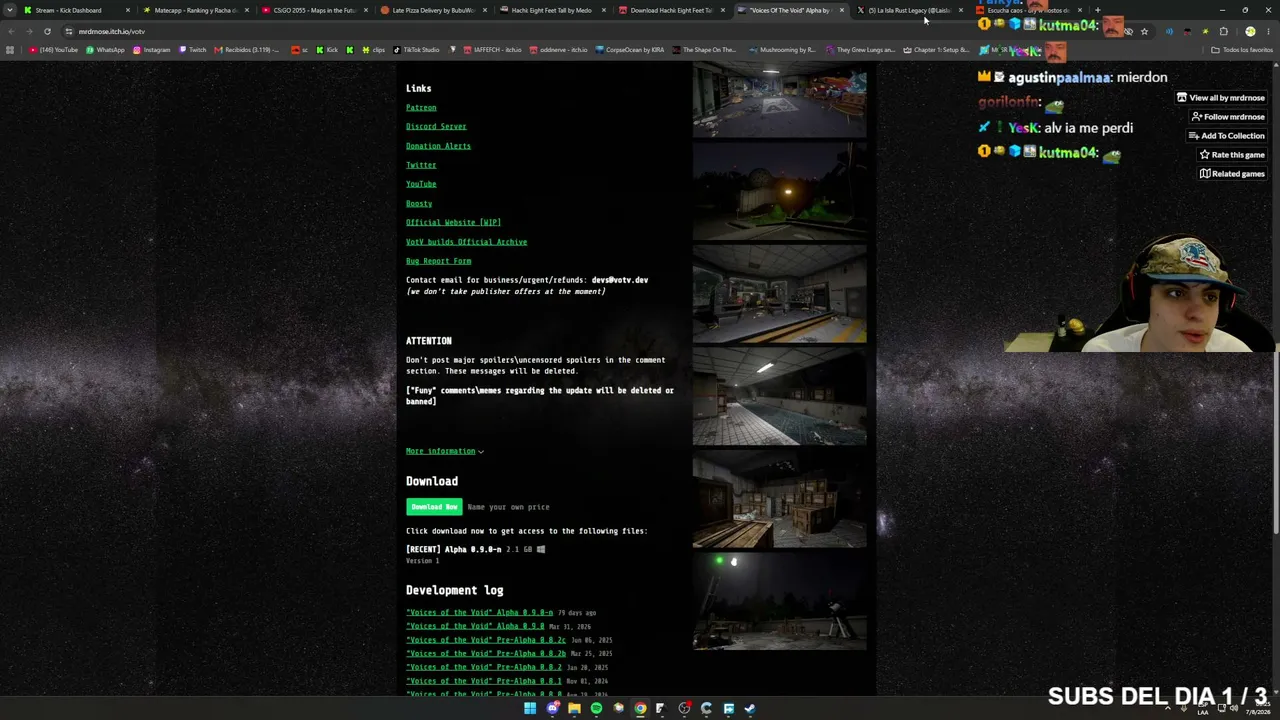Open the storage crates room screenshot
1280x720 pixels.
coord(780,499)
